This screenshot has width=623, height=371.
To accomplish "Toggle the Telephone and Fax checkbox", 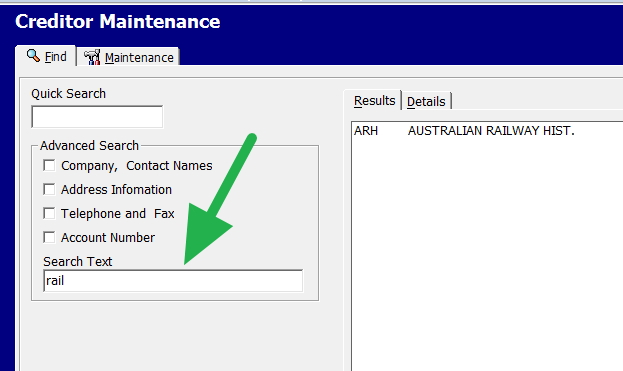I will [49, 213].
